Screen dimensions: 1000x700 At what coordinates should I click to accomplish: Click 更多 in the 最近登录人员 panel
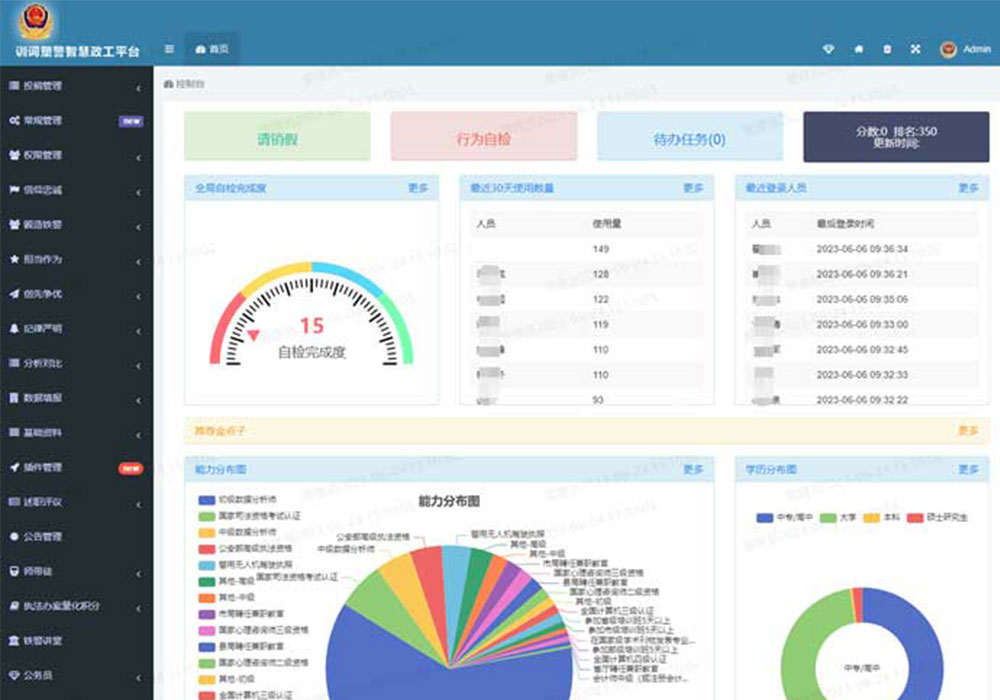(968, 188)
